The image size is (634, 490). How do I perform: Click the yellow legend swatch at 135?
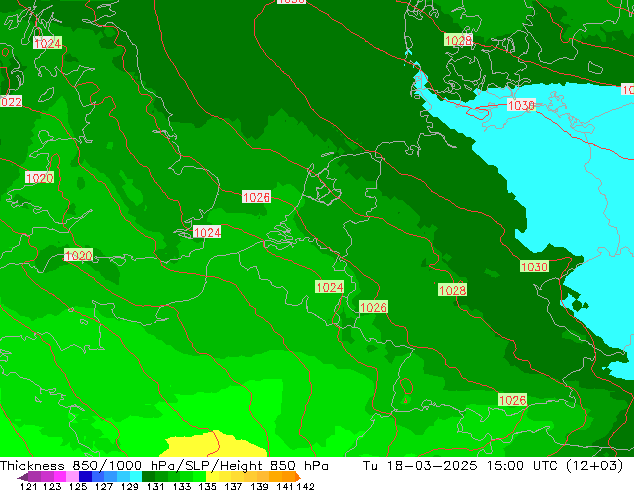(212, 477)
